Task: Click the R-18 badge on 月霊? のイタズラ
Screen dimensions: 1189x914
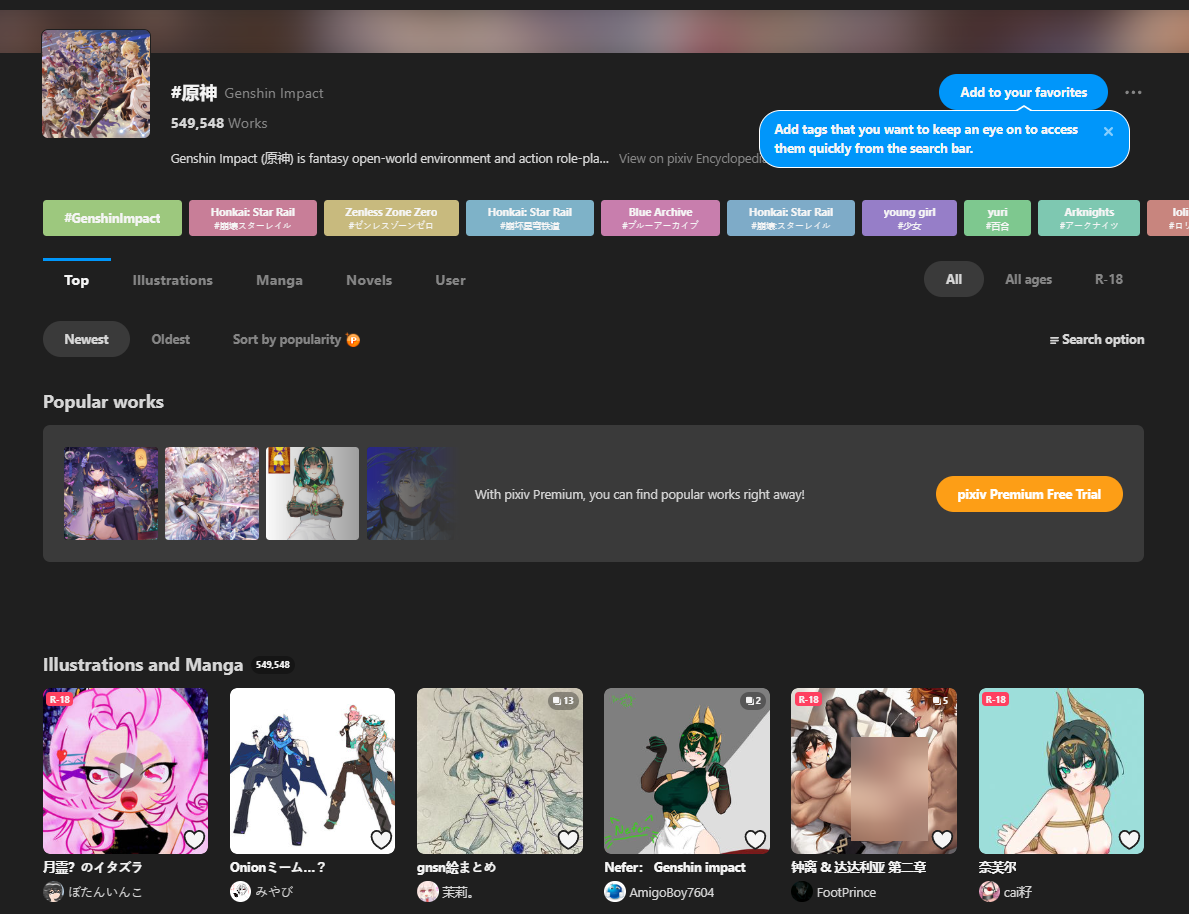Action: click(x=60, y=699)
